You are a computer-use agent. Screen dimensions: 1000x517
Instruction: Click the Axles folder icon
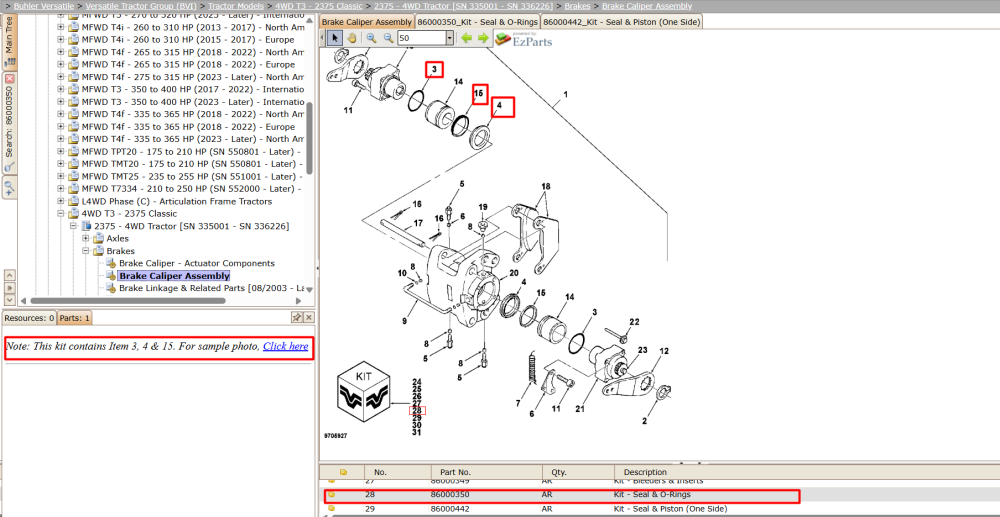pyautogui.click(x=98, y=238)
